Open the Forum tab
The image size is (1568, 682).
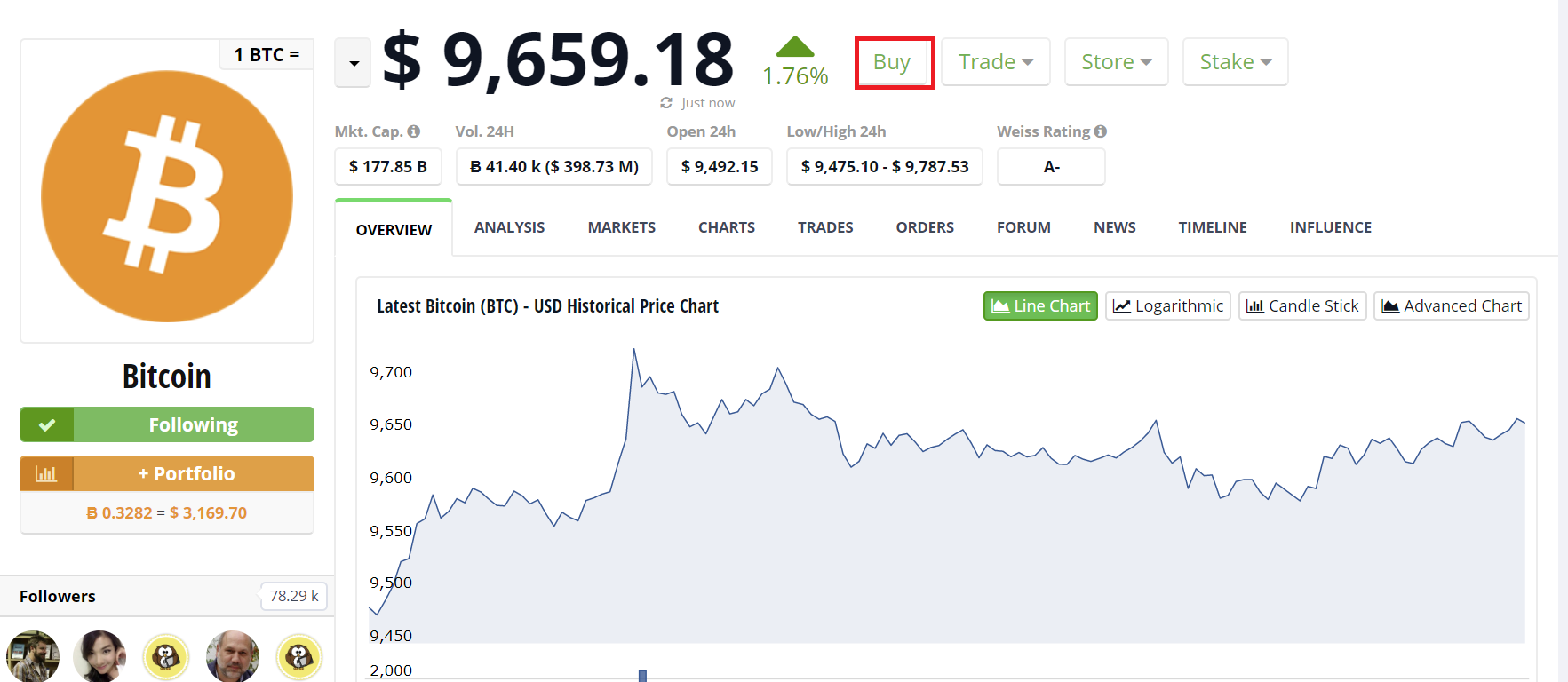[x=1023, y=227]
